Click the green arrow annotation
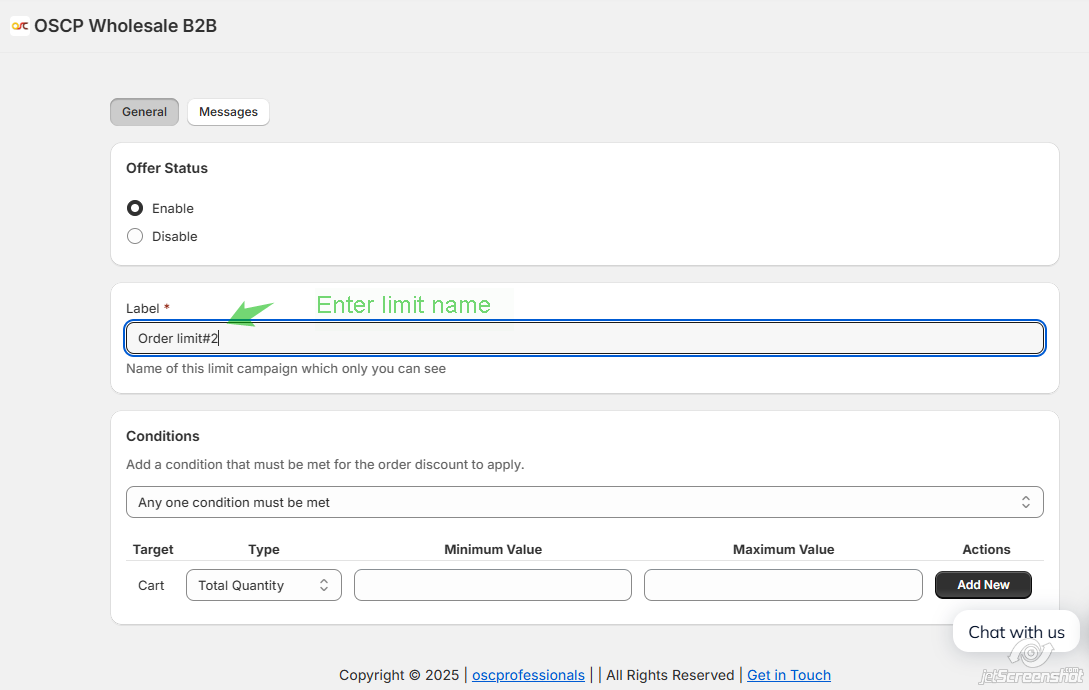Viewport: 1089px width, 690px height. (249, 313)
